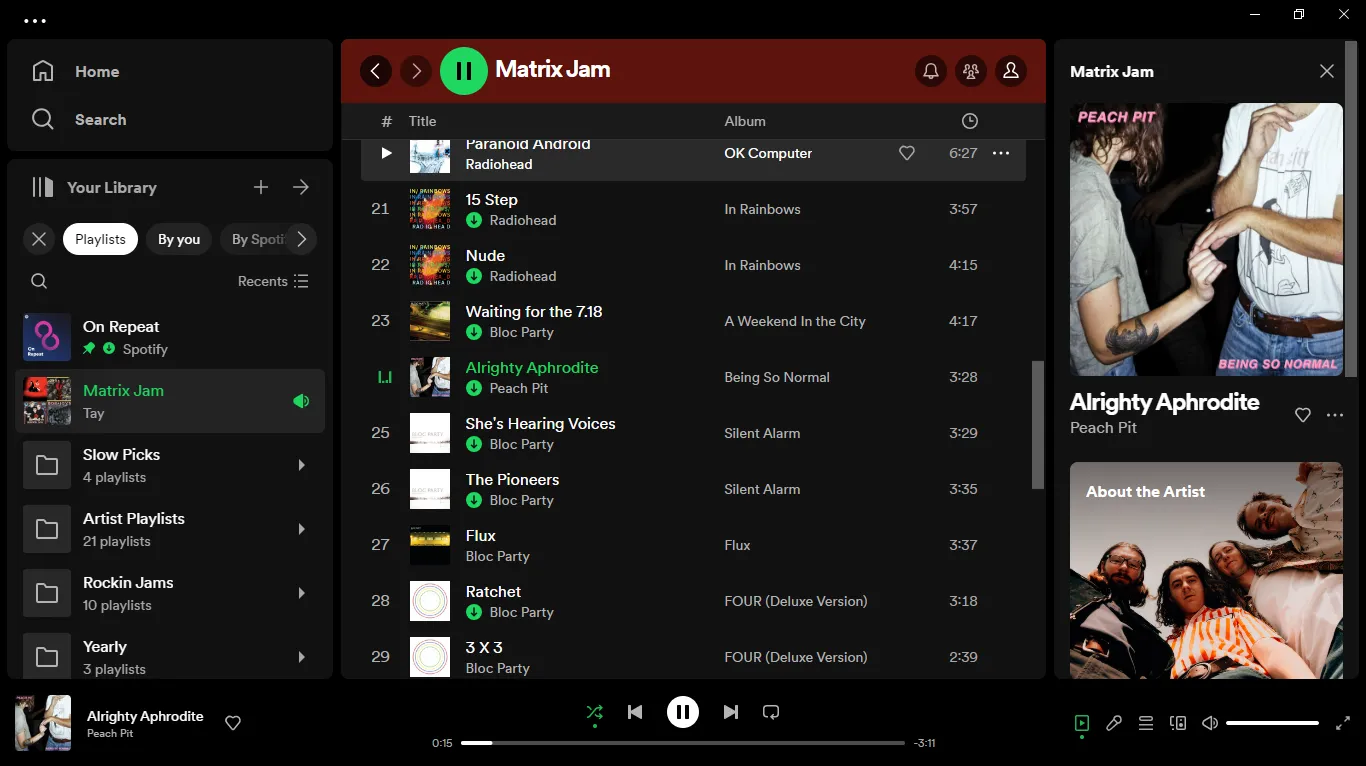Skip to next track
This screenshot has height=766, width=1366.
731,712
